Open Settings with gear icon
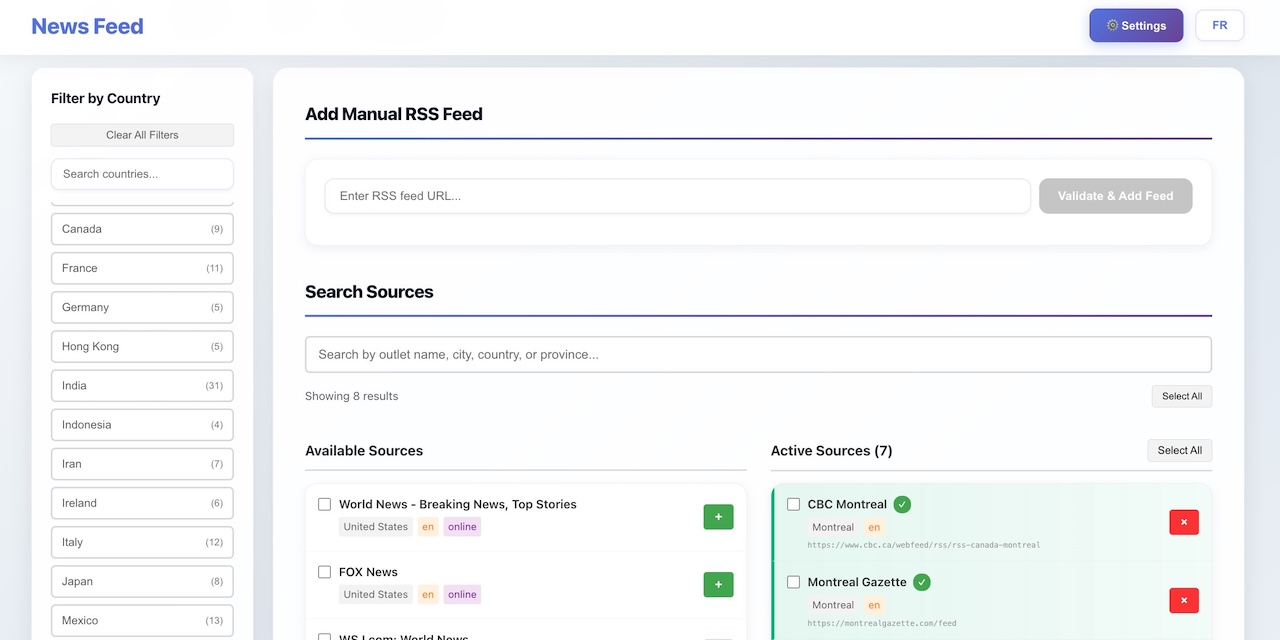The height and width of the screenshot is (640, 1280). (x=1136, y=26)
